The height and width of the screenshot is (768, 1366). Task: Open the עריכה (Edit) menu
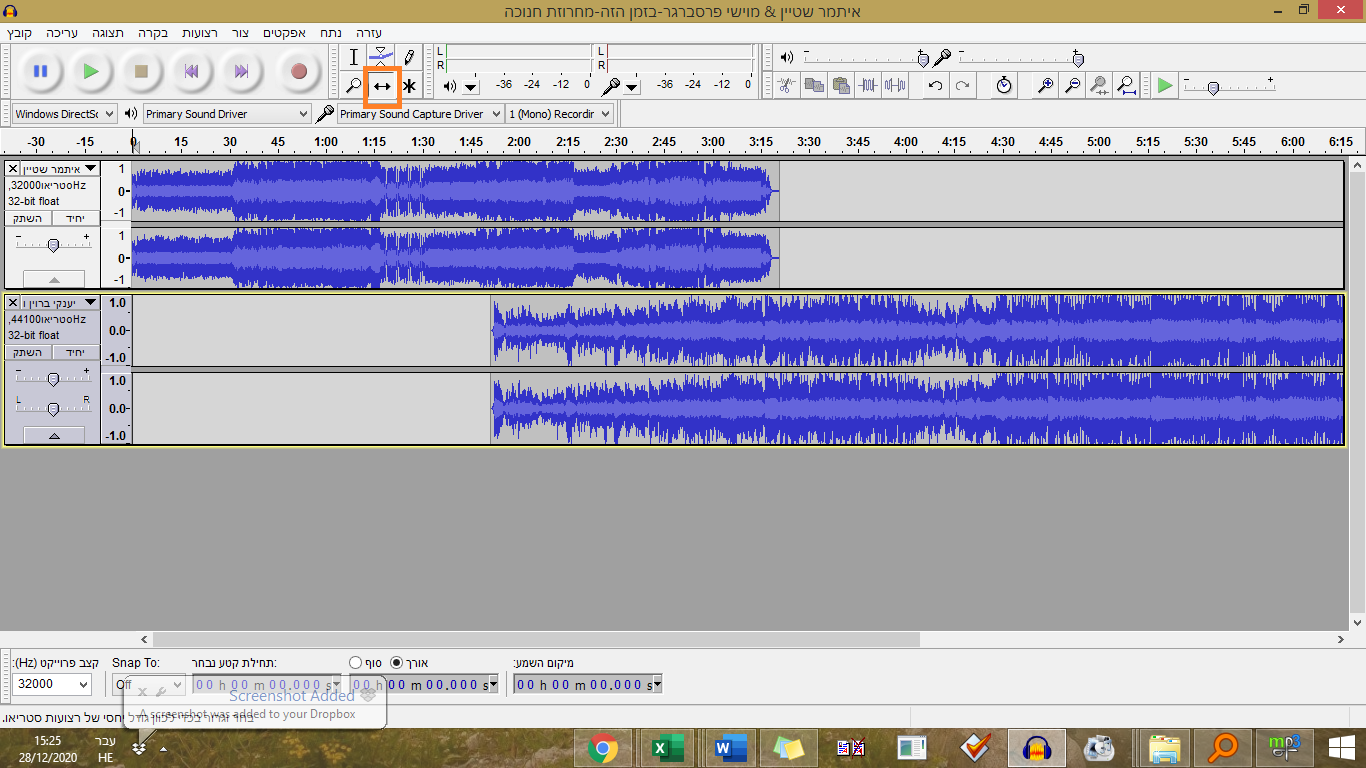click(62, 33)
